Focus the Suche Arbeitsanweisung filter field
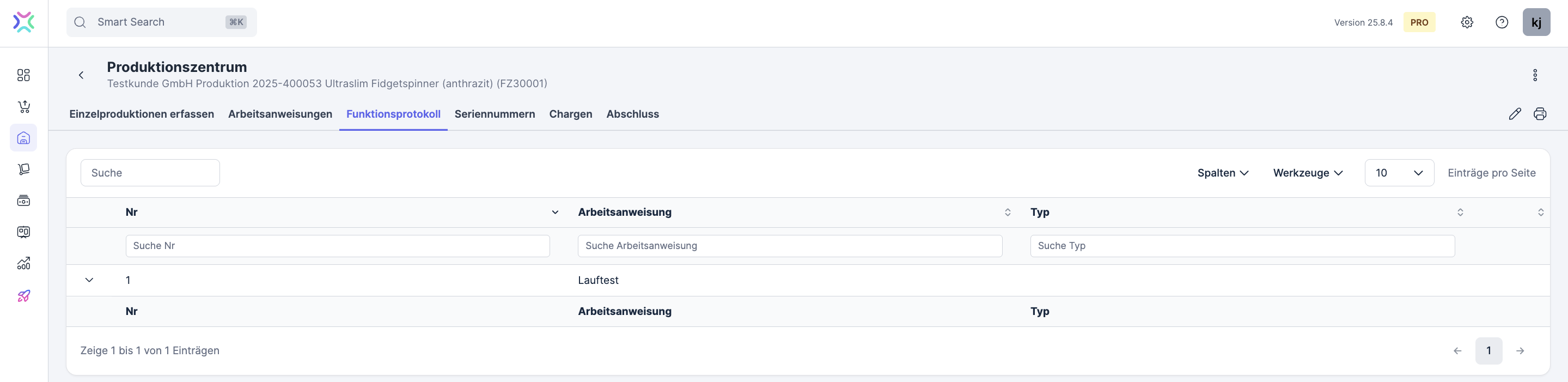This screenshot has width=1568, height=382. tap(790, 246)
